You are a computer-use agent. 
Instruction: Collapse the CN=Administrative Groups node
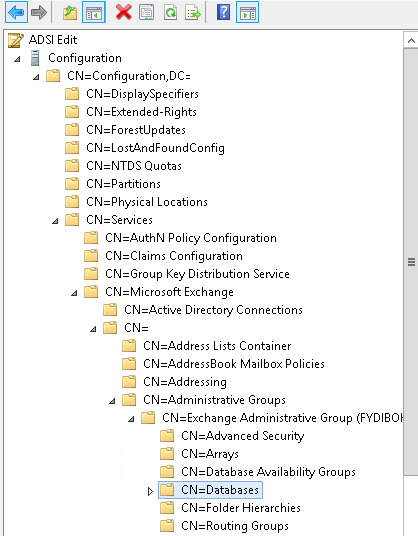click(x=112, y=401)
